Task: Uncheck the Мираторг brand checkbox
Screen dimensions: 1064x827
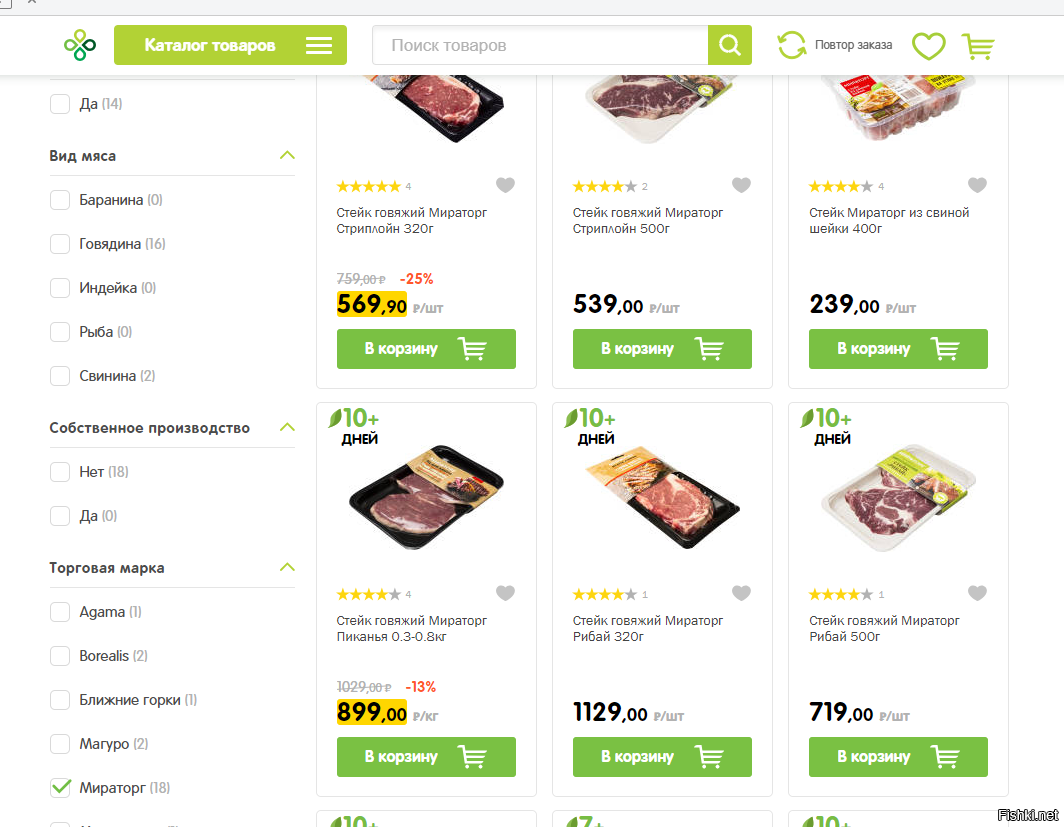Action: tap(60, 788)
